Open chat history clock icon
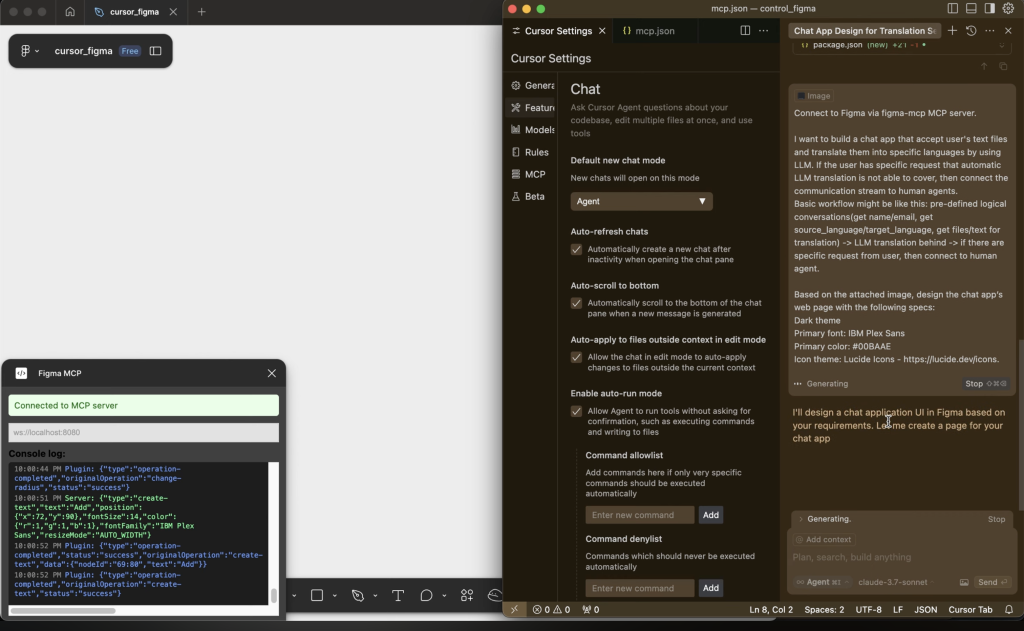 971,31
